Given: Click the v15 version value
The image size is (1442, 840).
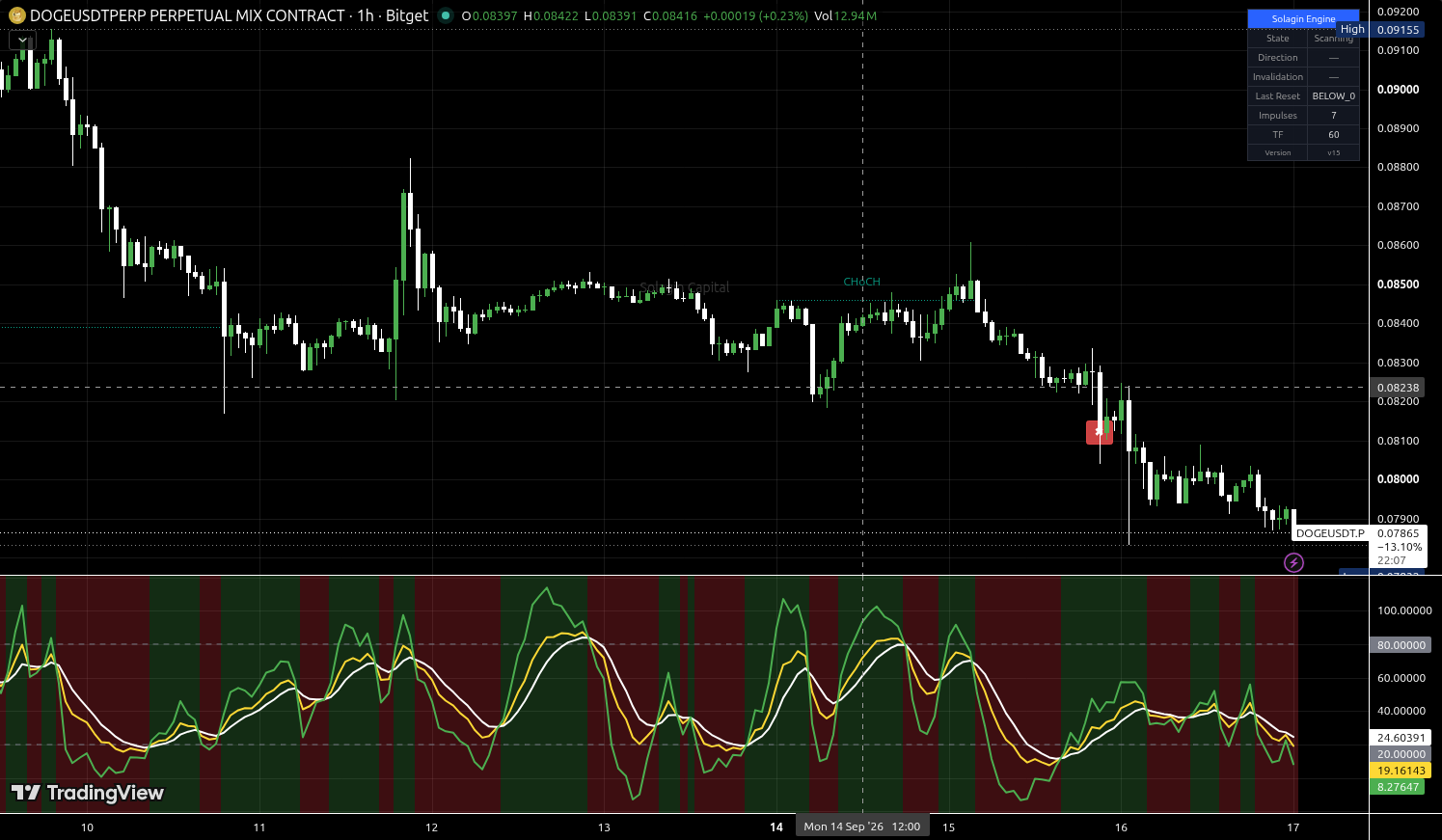Looking at the screenshot, I should click(1334, 152).
